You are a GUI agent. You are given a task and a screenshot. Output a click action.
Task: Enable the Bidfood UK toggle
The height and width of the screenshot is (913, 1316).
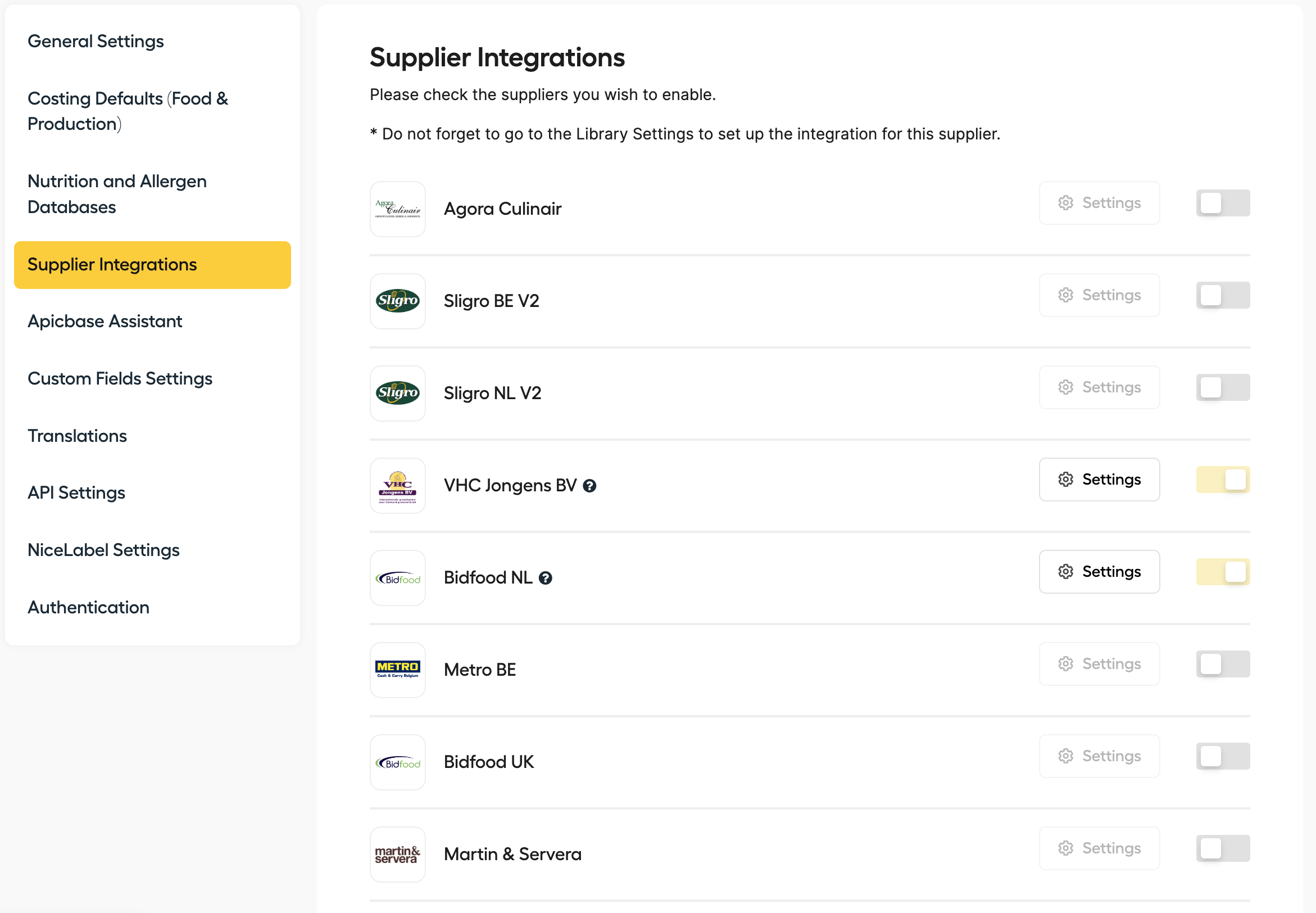(1223, 756)
